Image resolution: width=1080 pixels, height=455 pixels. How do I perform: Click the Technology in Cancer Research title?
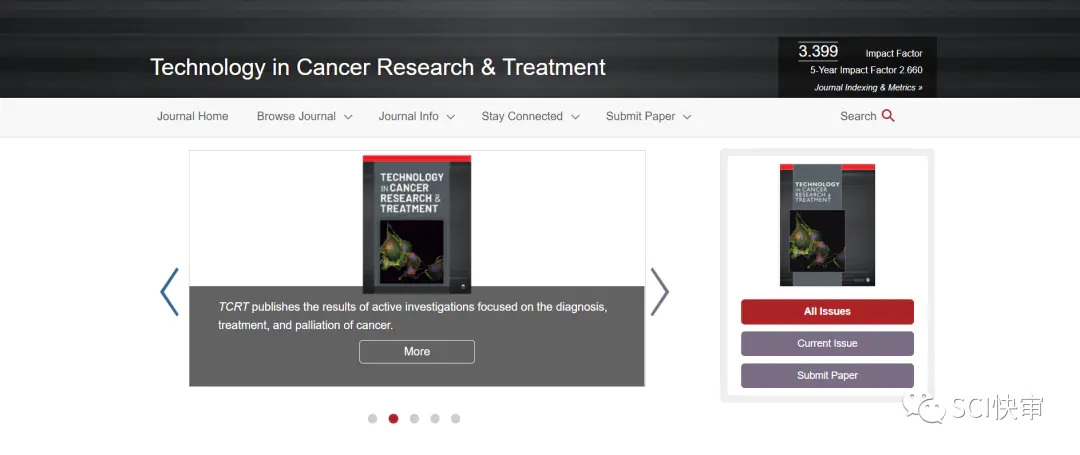coord(378,67)
